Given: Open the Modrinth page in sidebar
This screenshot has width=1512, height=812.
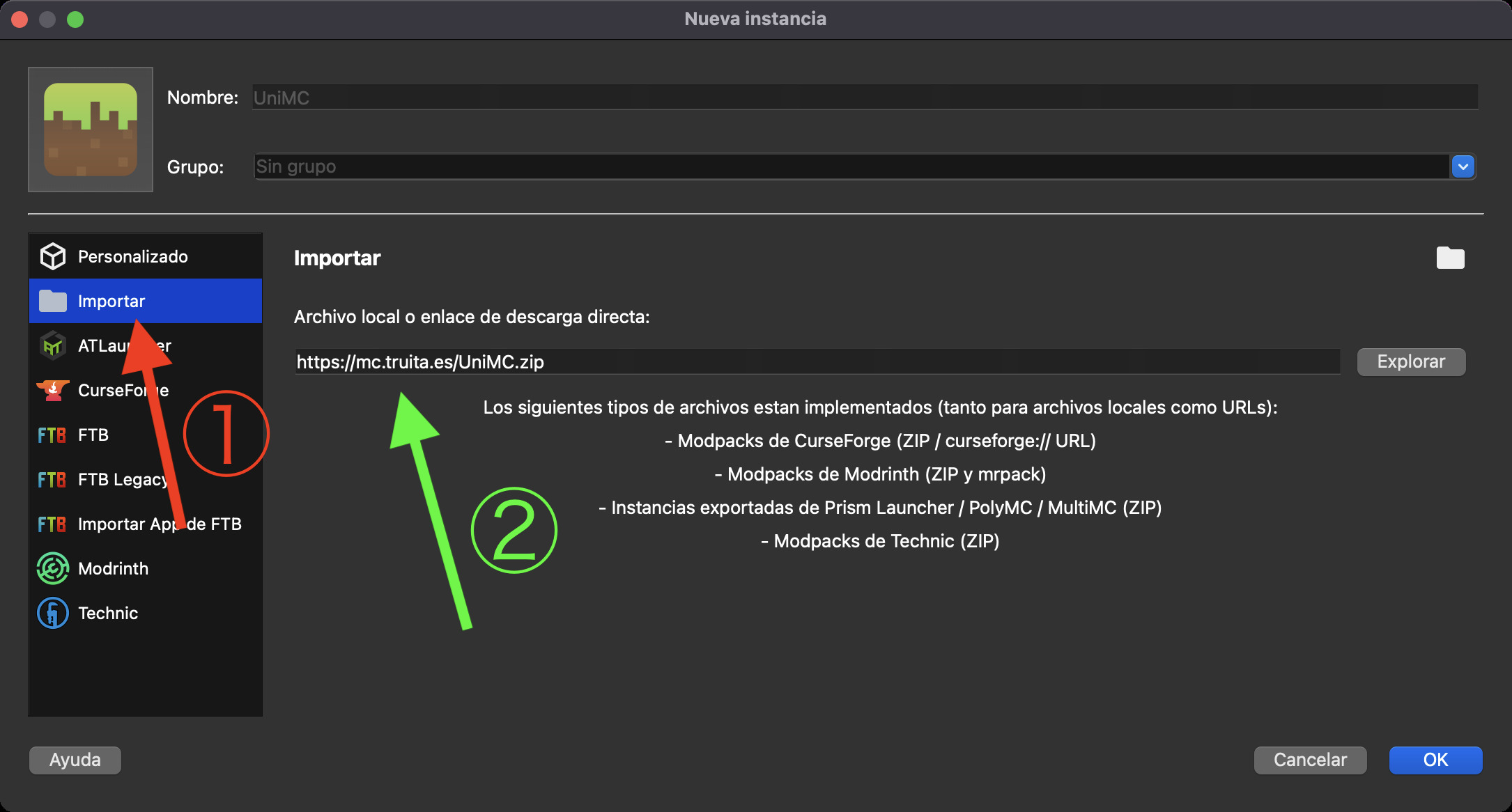Looking at the screenshot, I should pyautogui.click(x=113, y=568).
